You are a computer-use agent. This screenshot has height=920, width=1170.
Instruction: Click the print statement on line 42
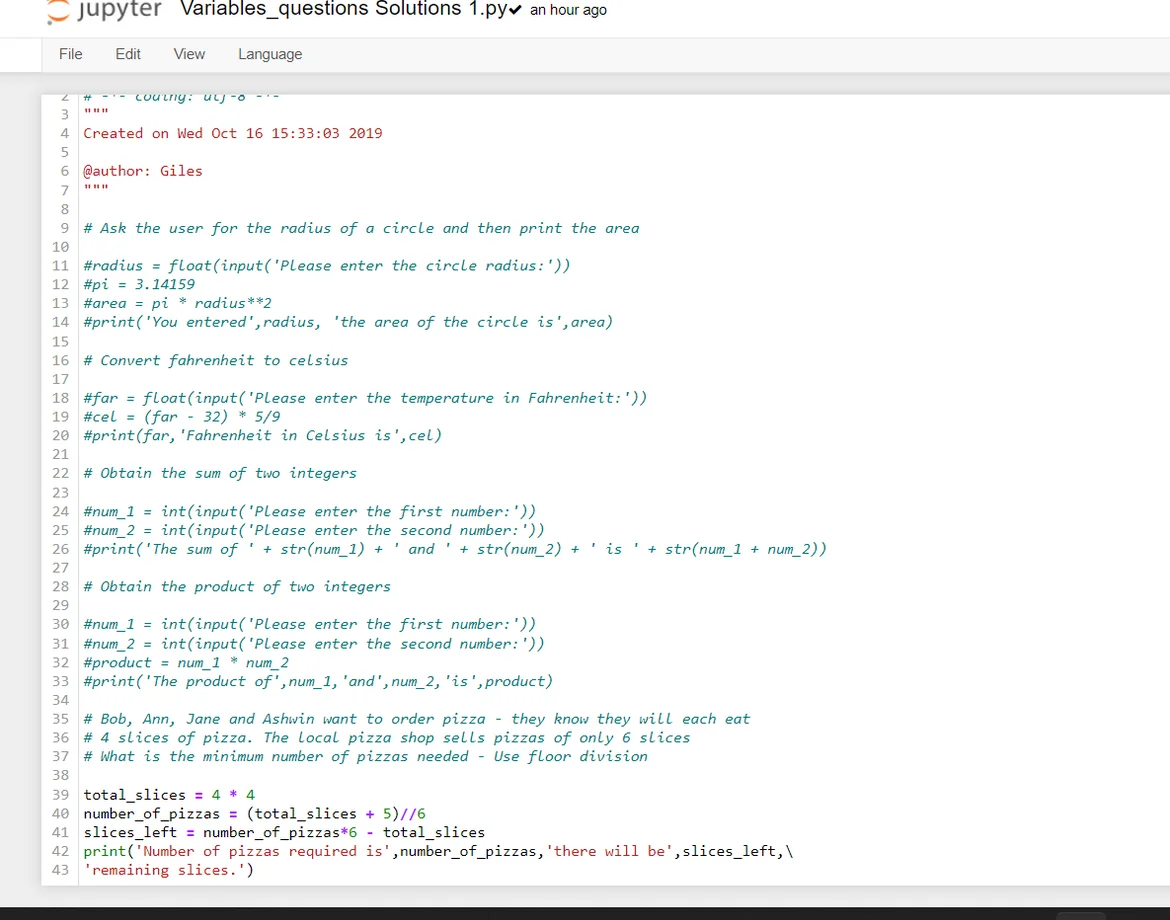pos(438,851)
